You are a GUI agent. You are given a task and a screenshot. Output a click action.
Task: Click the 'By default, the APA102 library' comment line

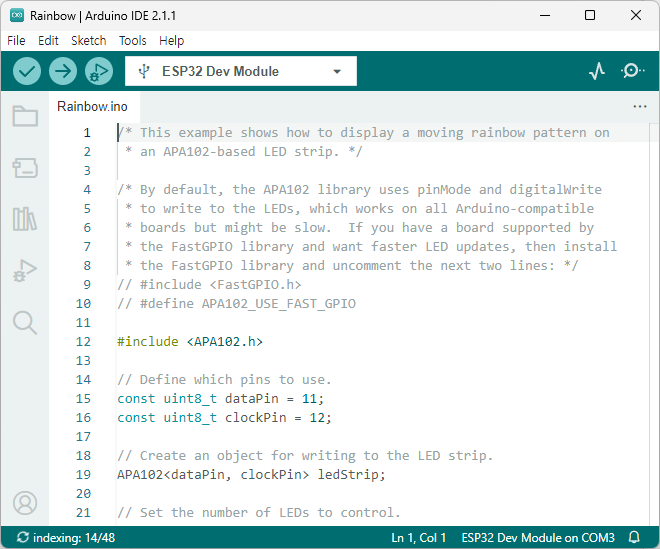coord(359,189)
